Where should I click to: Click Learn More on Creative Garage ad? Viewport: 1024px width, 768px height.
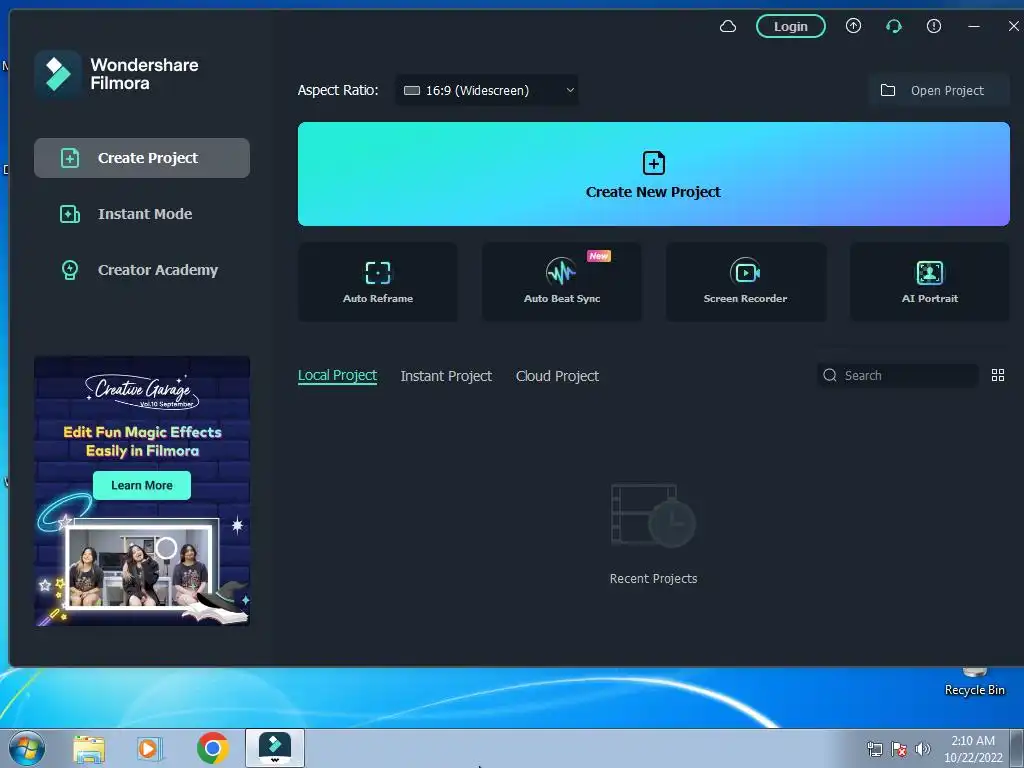coord(142,485)
